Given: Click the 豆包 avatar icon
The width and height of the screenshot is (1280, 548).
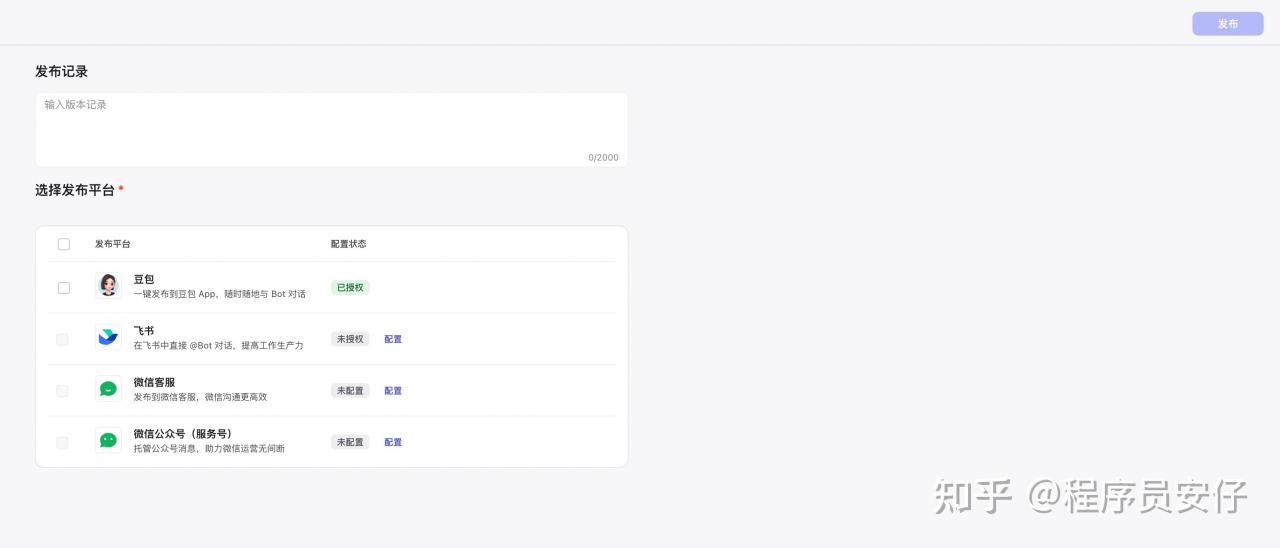Looking at the screenshot, I should [x=108, y=286].
